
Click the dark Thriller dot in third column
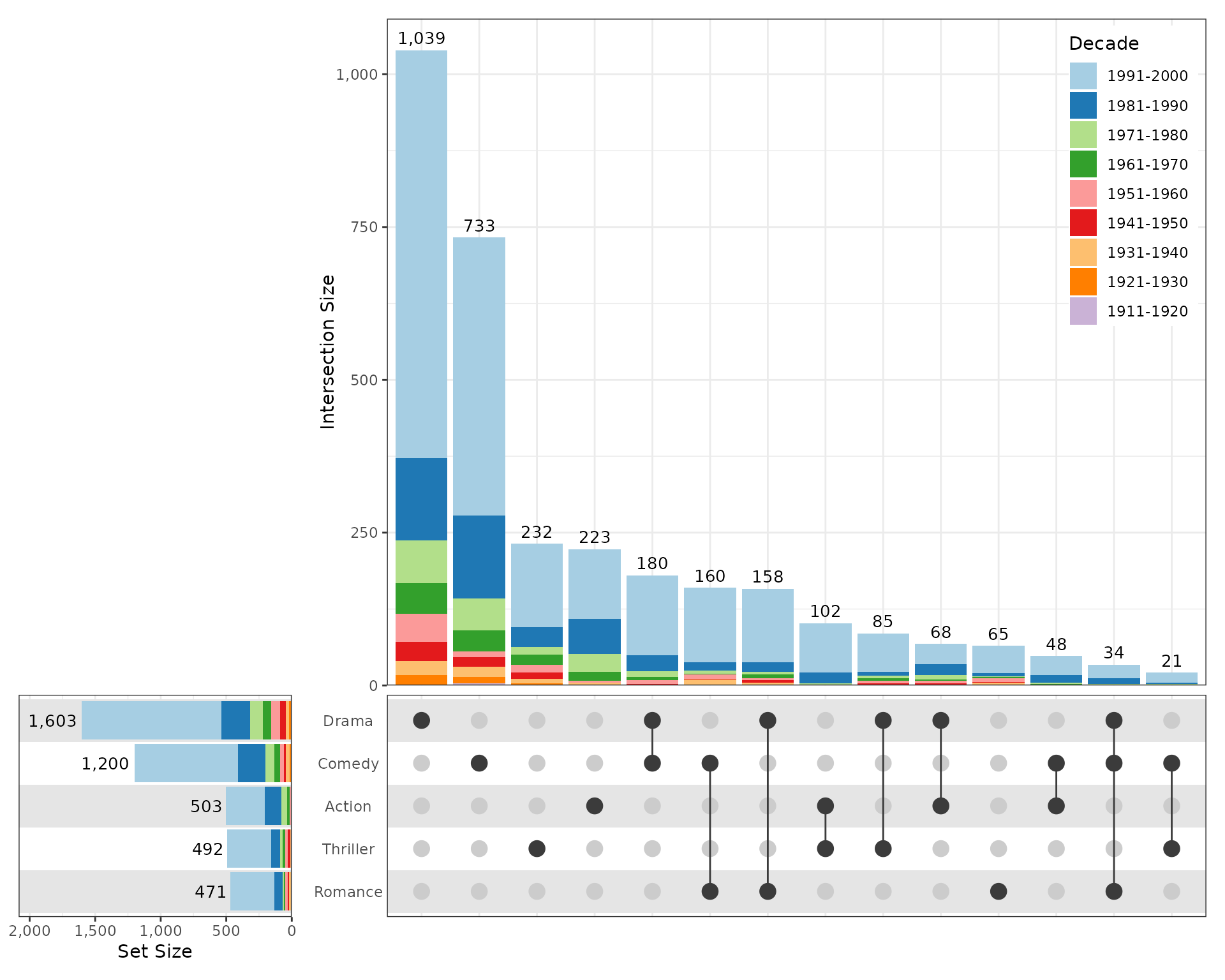[x=537, y=849]
